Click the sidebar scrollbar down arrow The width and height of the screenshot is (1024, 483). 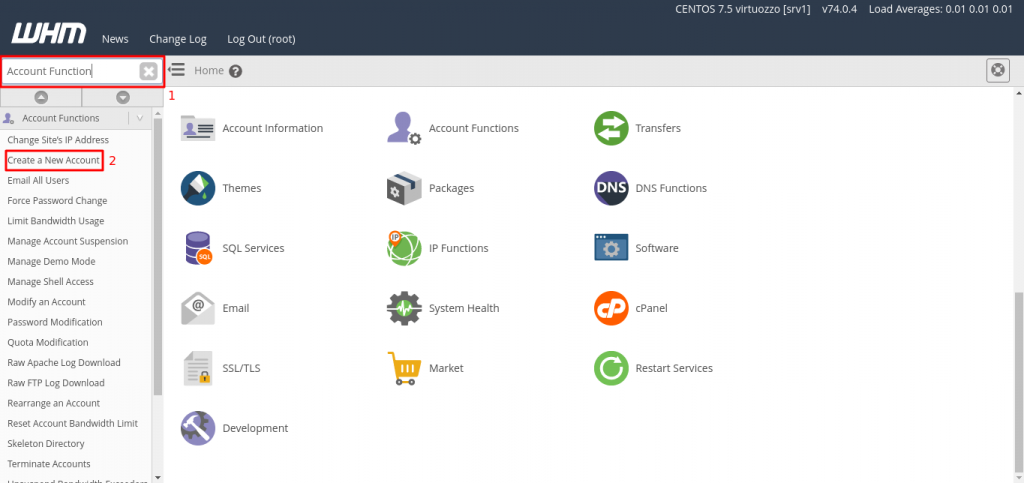[x=157, y=478]
